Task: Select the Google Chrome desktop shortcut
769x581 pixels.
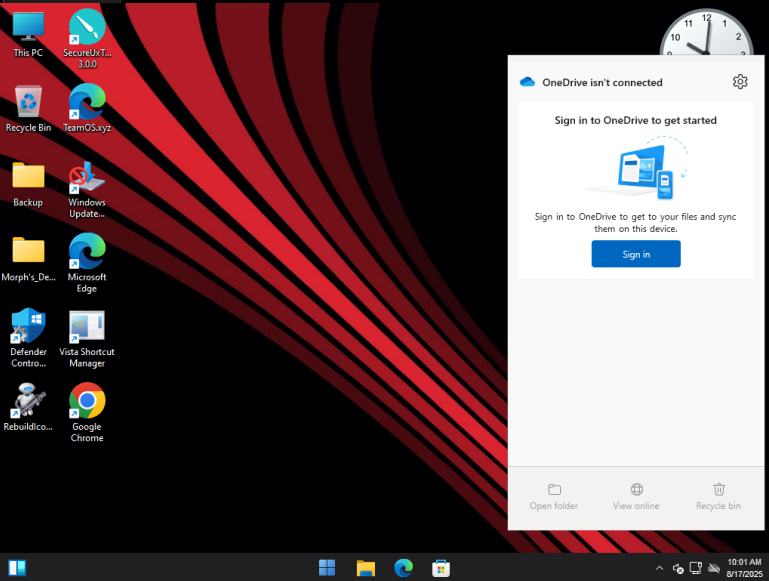Action: tap(87, 413)
